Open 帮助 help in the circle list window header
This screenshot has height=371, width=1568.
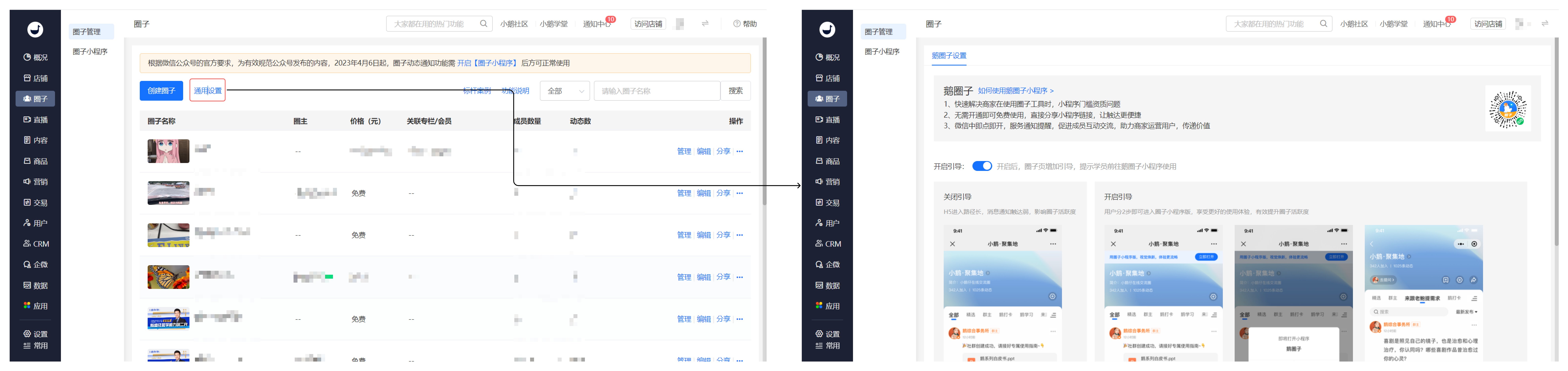pyautogui.click(x=745, y=24)
